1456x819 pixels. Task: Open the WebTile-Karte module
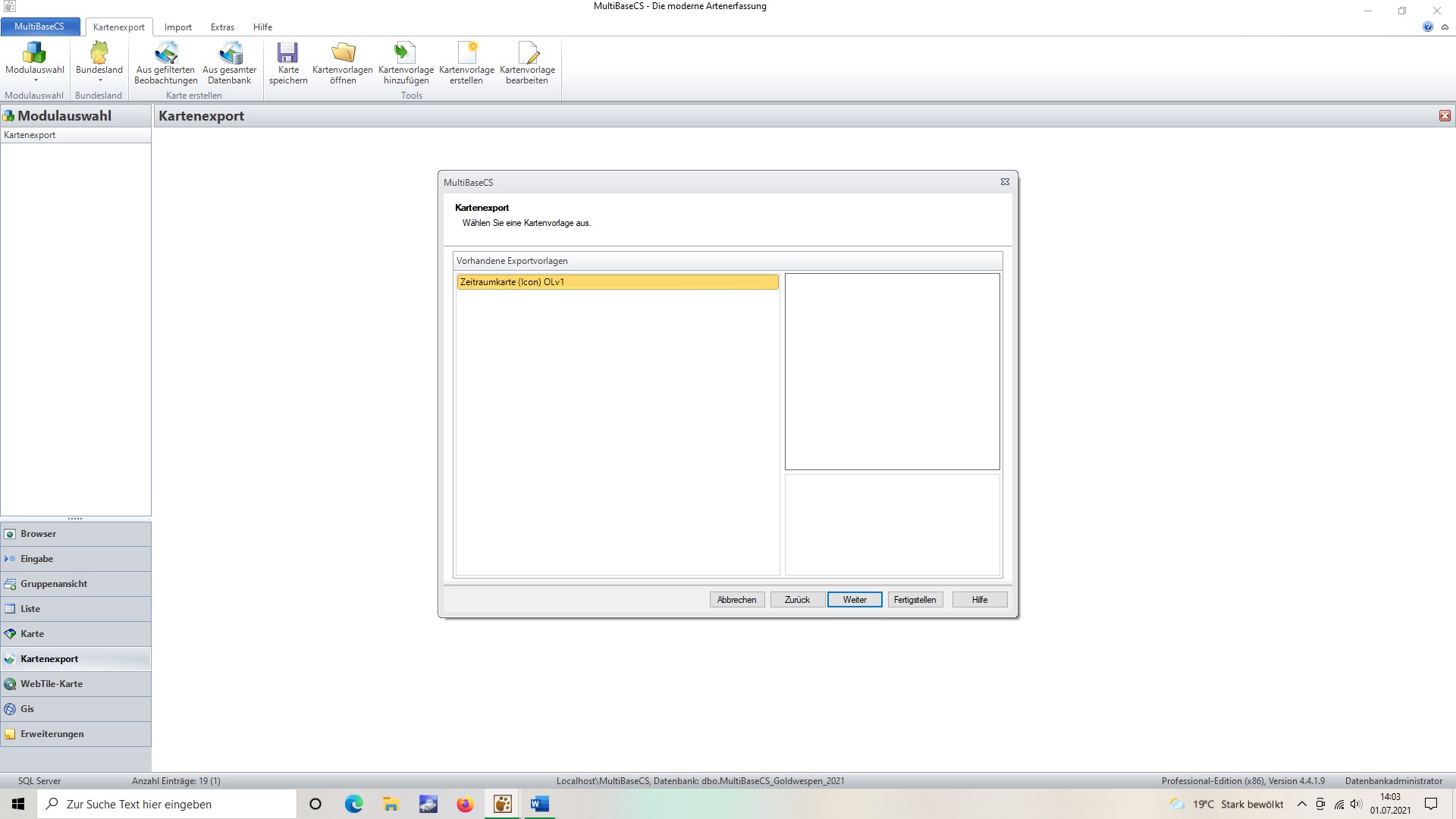(76, 684)
